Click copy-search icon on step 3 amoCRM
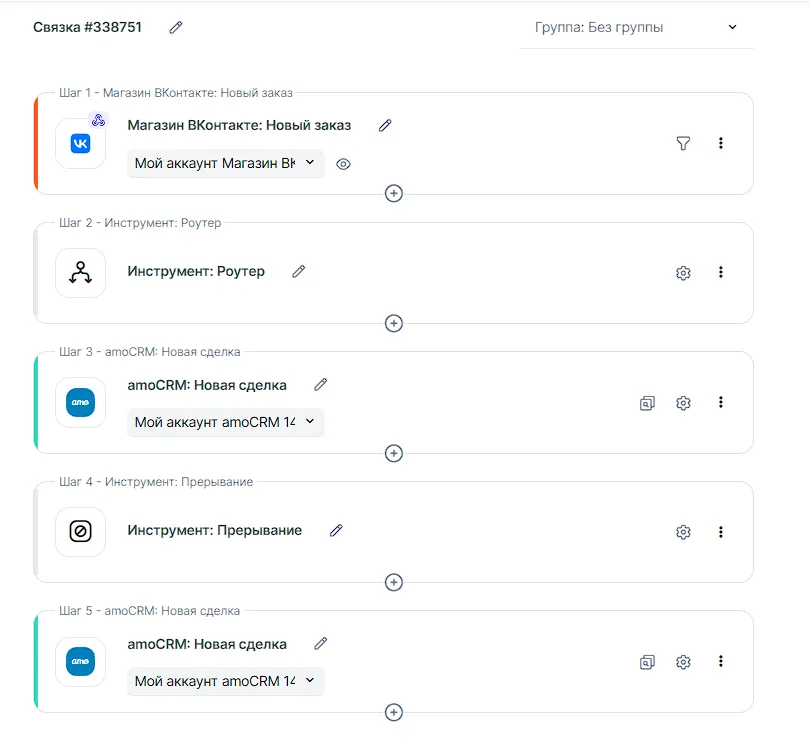The width and height of the screenshot is (809, 737). [x=647, y=403]
